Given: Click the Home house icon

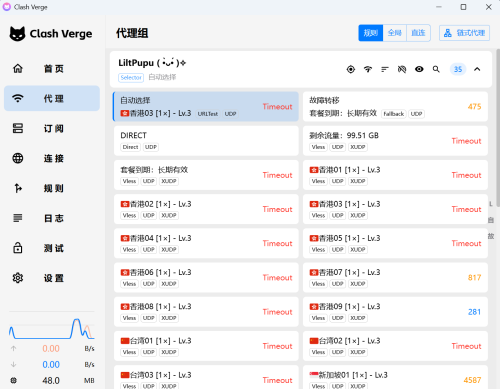Looking at the screenshot, I should (x=18, y=69).
